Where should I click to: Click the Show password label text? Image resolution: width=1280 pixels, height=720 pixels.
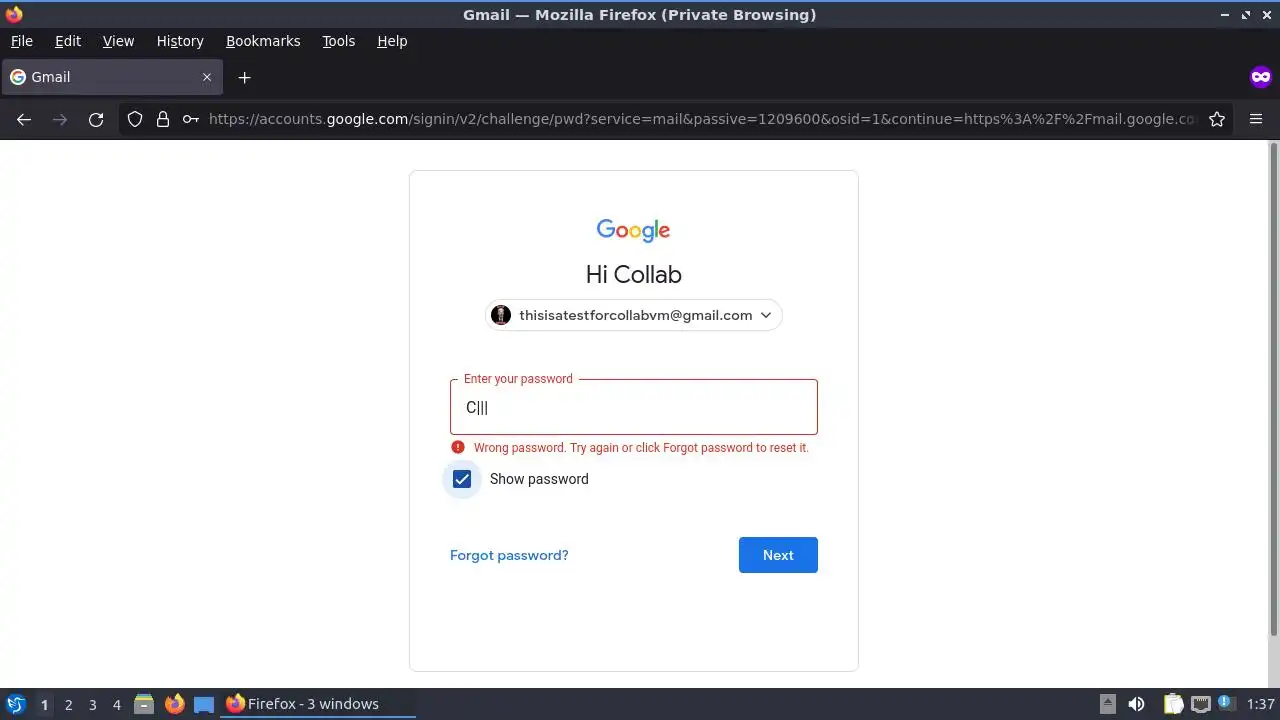click(539, 479)
